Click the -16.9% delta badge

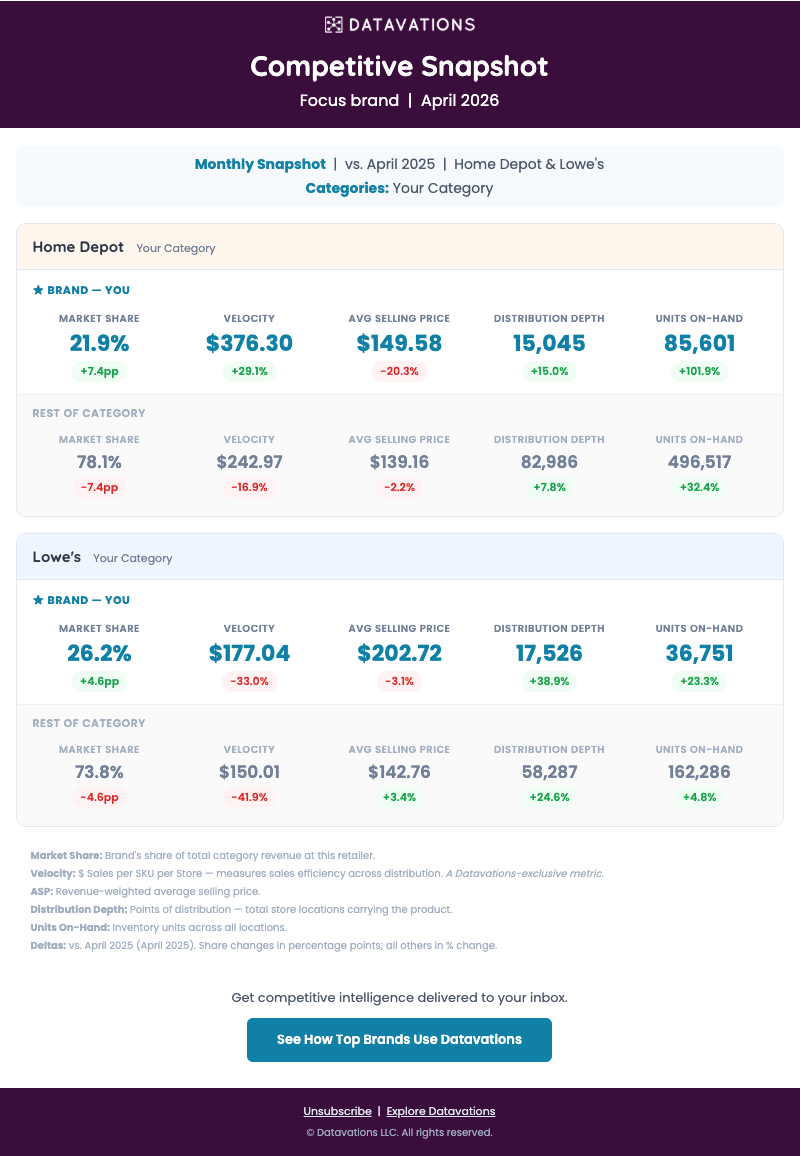tap(249, 487)
